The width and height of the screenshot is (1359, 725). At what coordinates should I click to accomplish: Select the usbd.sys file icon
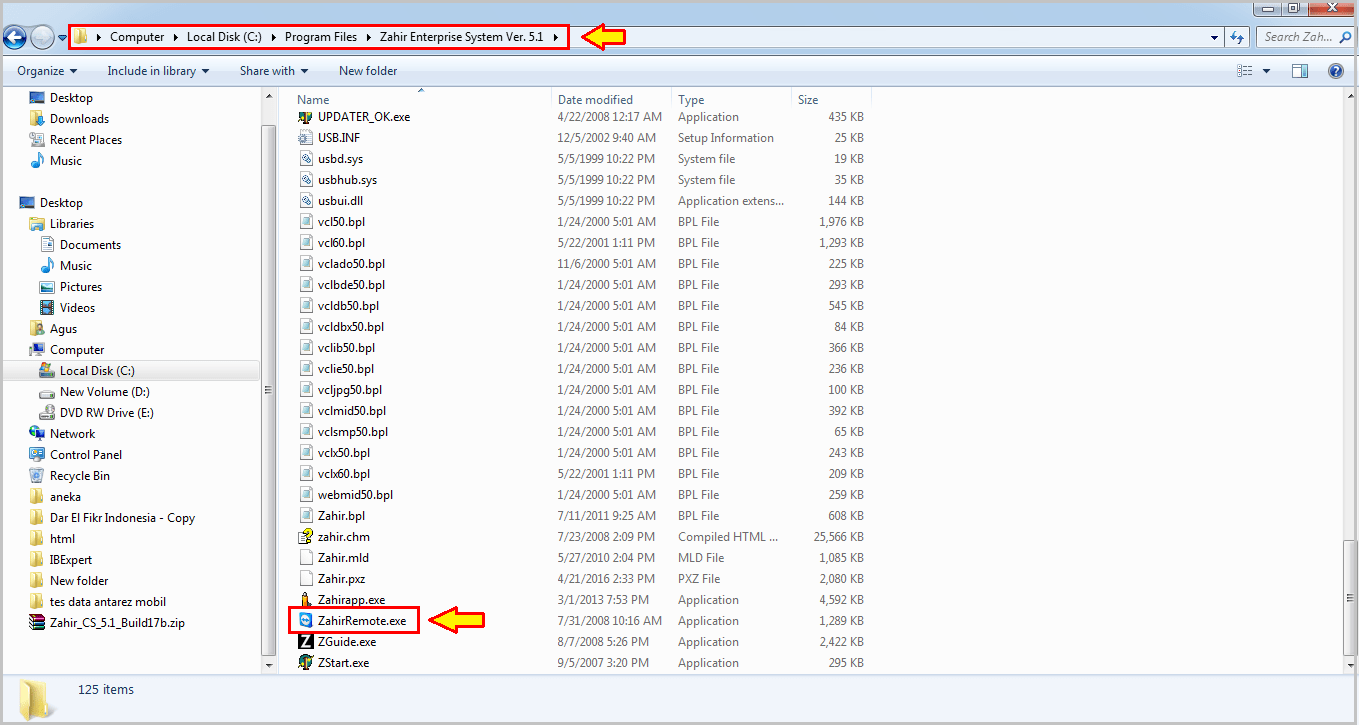306,159
